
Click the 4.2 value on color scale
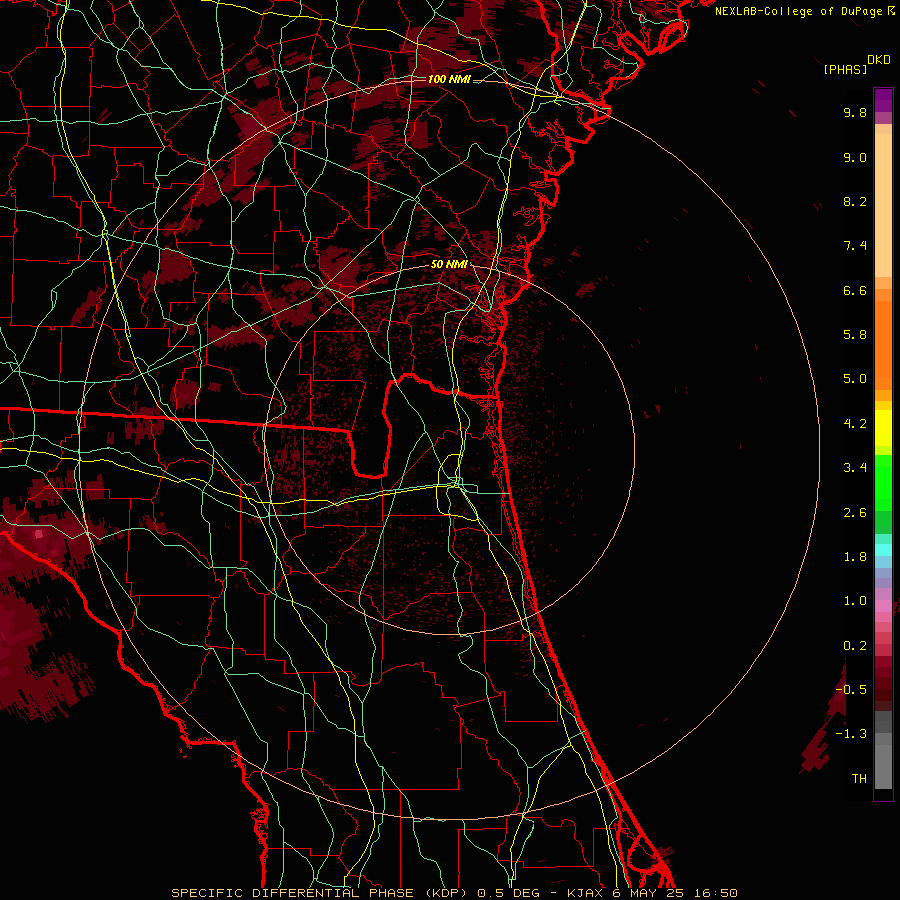[x=855, y=424]
